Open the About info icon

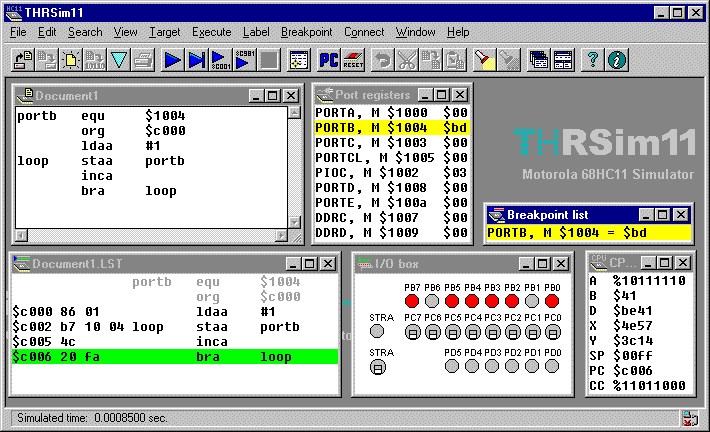pyautogui.click(x=616, y=60)
